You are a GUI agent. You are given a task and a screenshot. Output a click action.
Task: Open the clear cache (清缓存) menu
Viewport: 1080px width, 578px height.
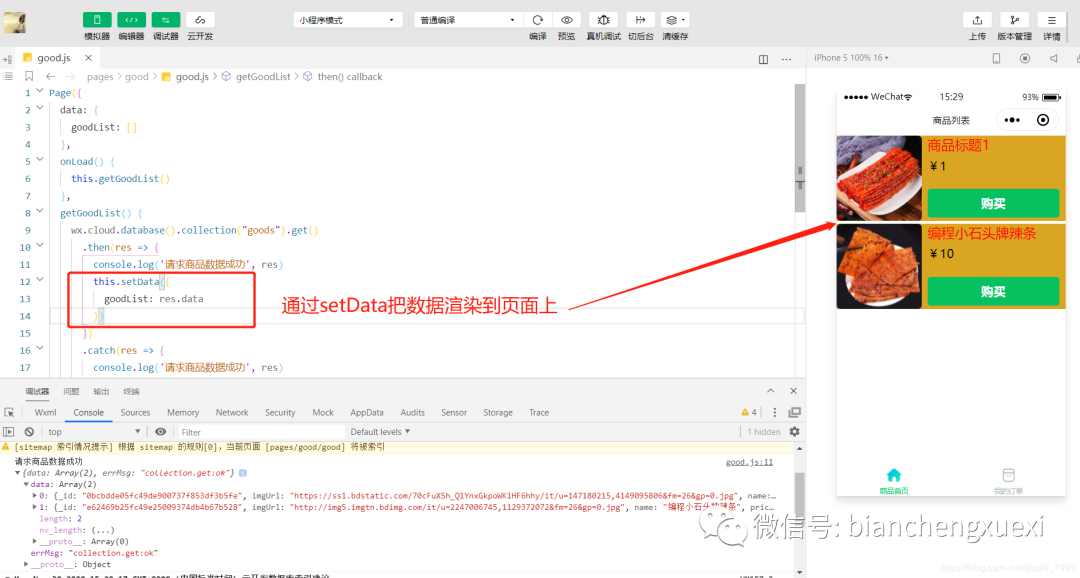coord(674,20)
